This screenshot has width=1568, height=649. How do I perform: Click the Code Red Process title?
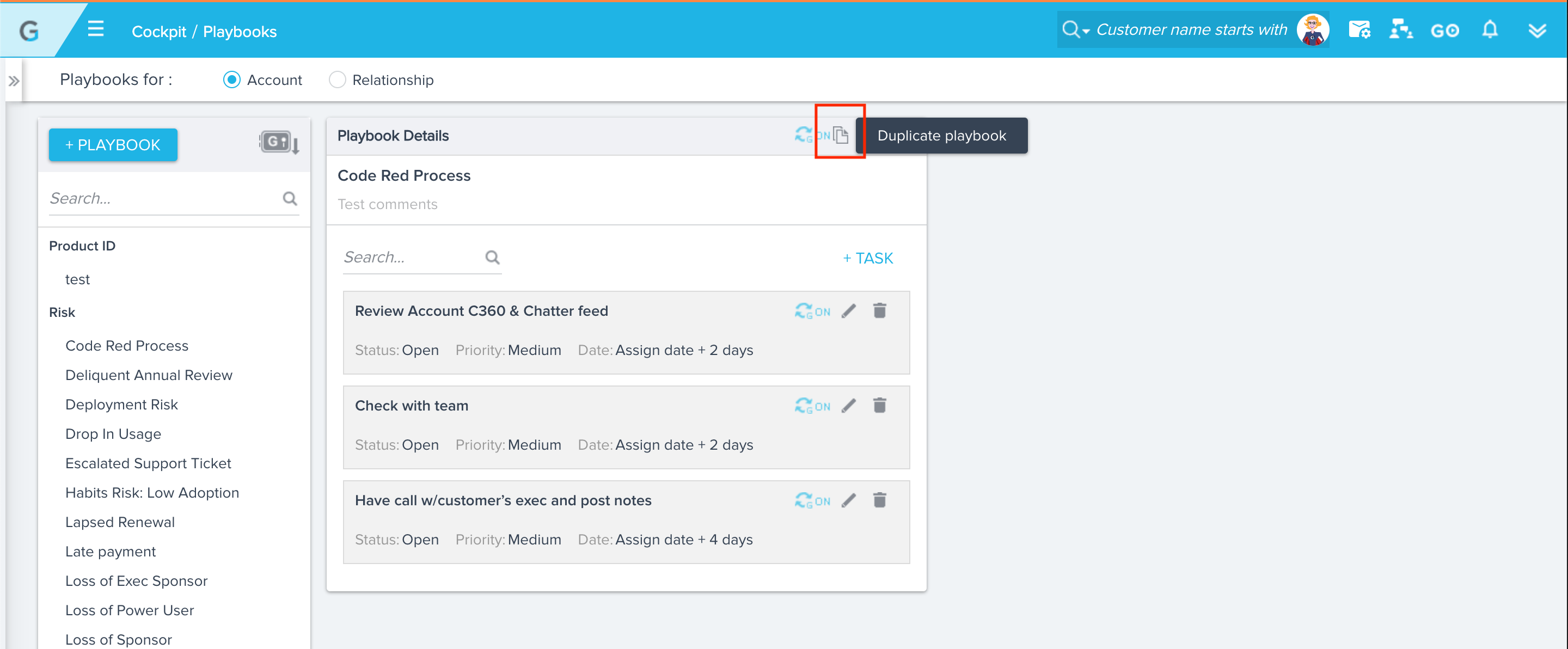pyautogui.click(x=404, y=175)
